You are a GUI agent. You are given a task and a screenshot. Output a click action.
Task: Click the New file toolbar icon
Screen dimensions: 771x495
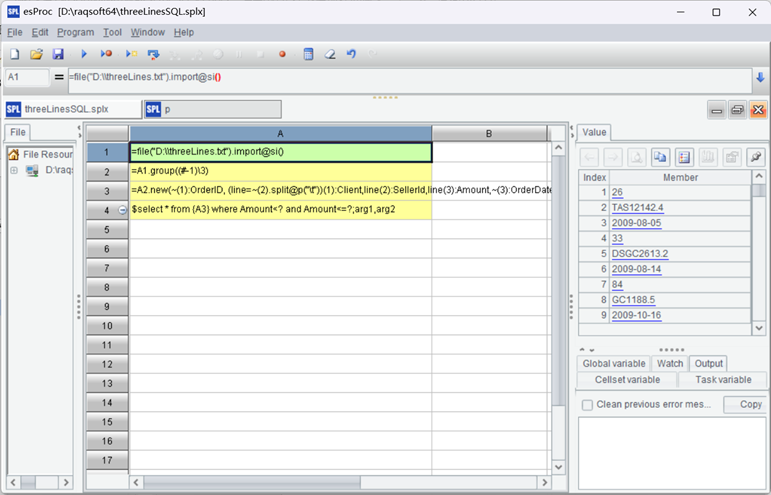(x=14, y=54)
